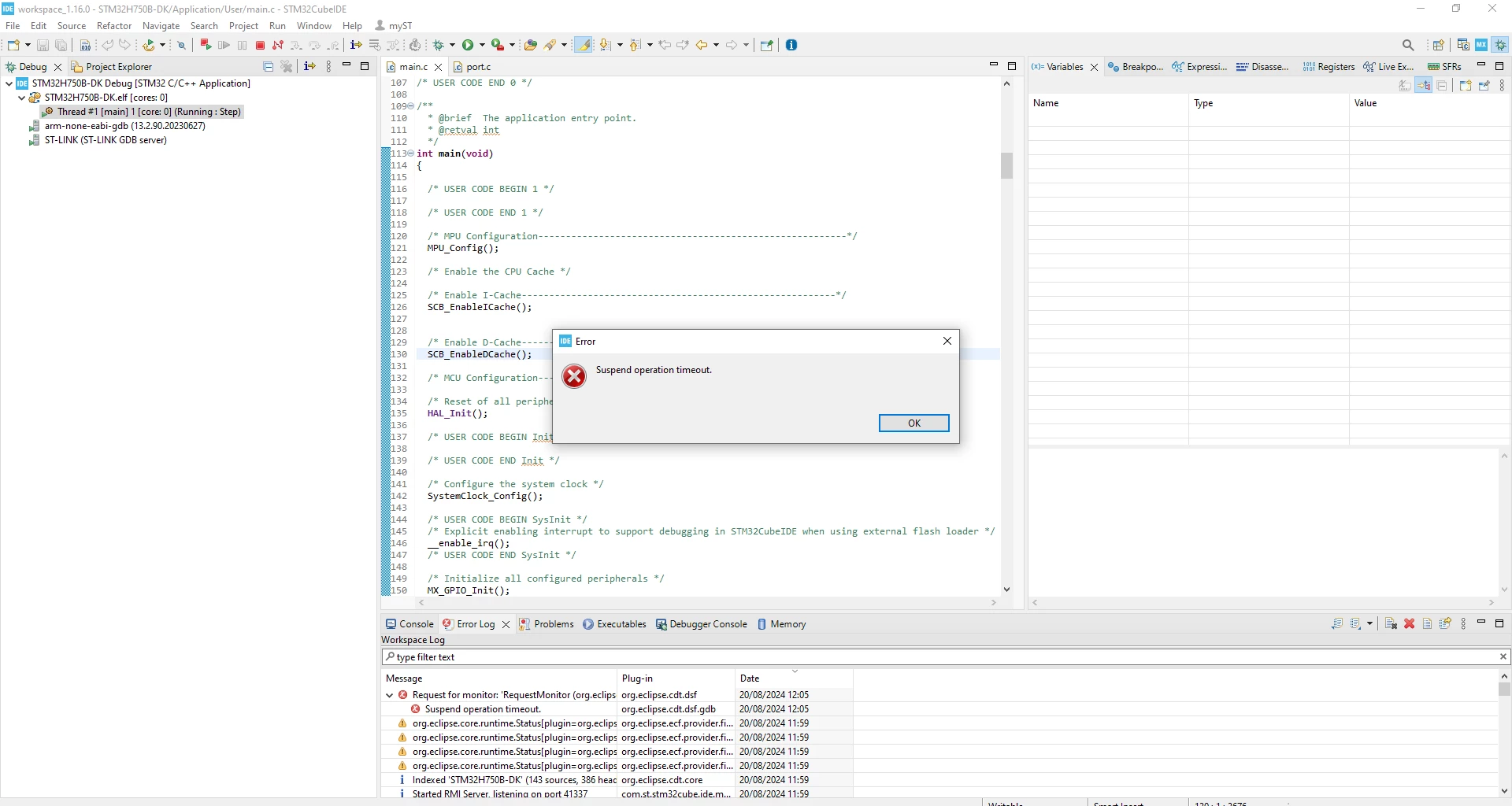
Task: Select arm-none-eabi-gdb process entry
Action: pyautogui.click(x=117, y=126)
